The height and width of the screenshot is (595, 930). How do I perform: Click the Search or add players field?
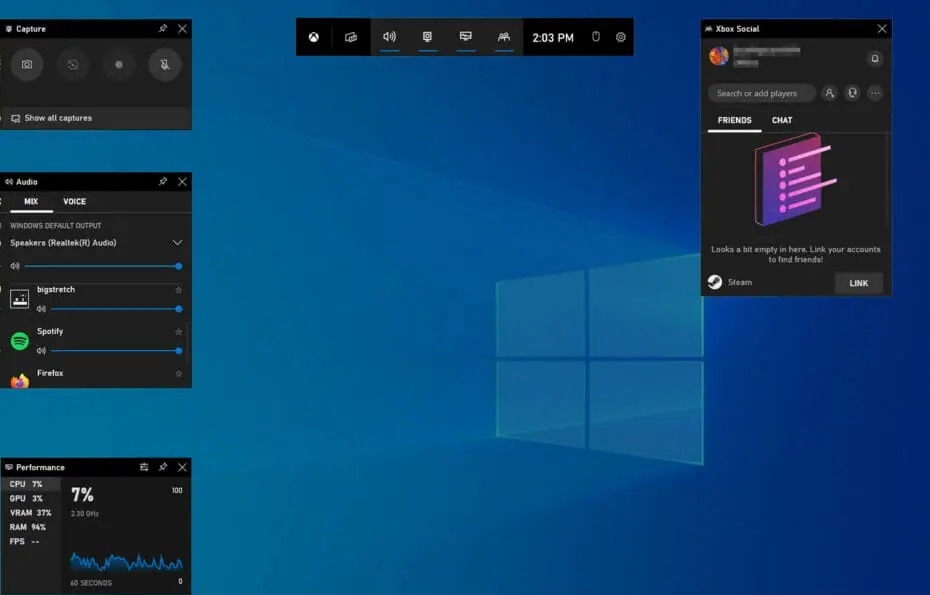(762, 93)
